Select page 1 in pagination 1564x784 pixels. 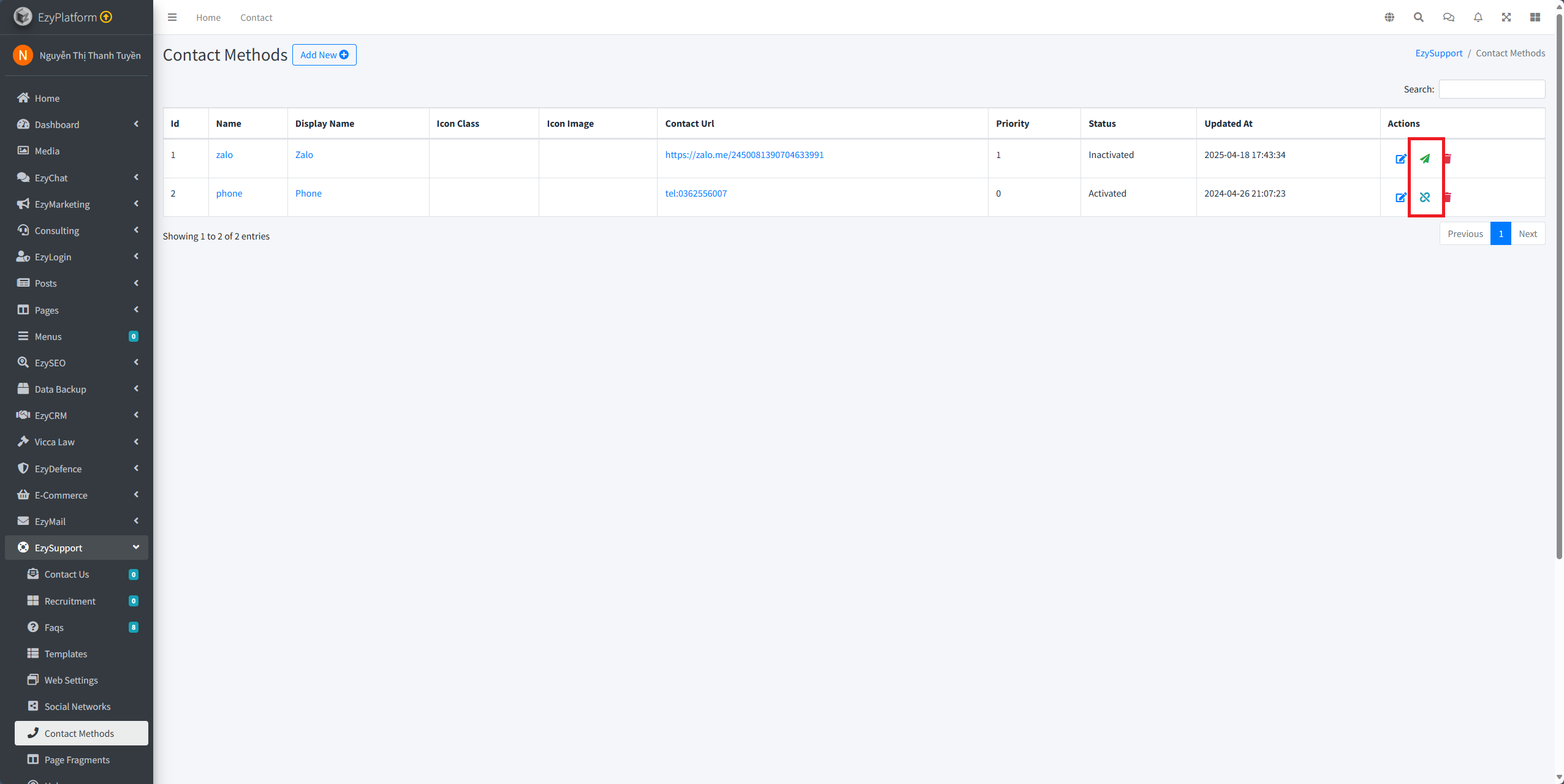(1501, 233)
